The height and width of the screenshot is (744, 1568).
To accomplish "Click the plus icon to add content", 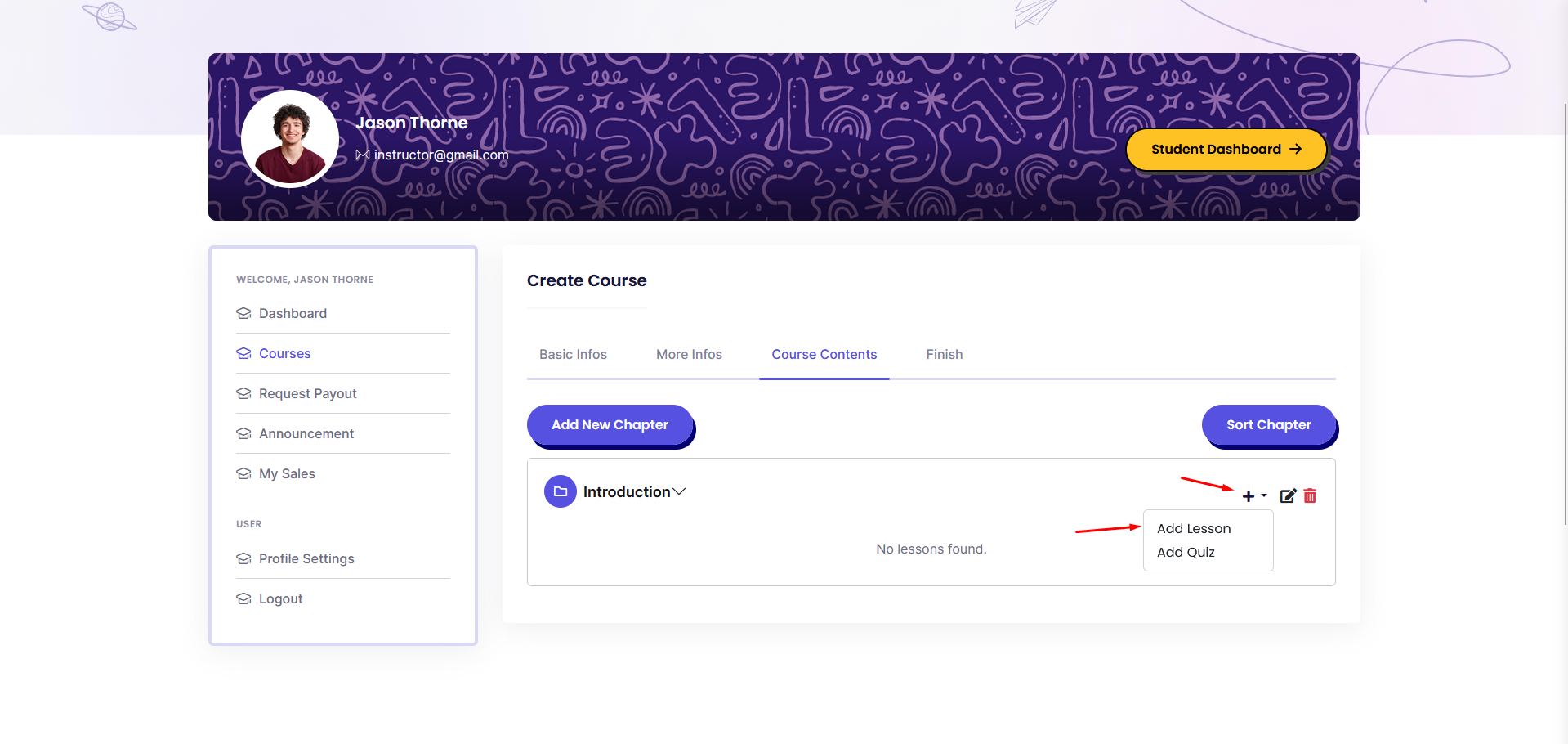I will 1249,496.
